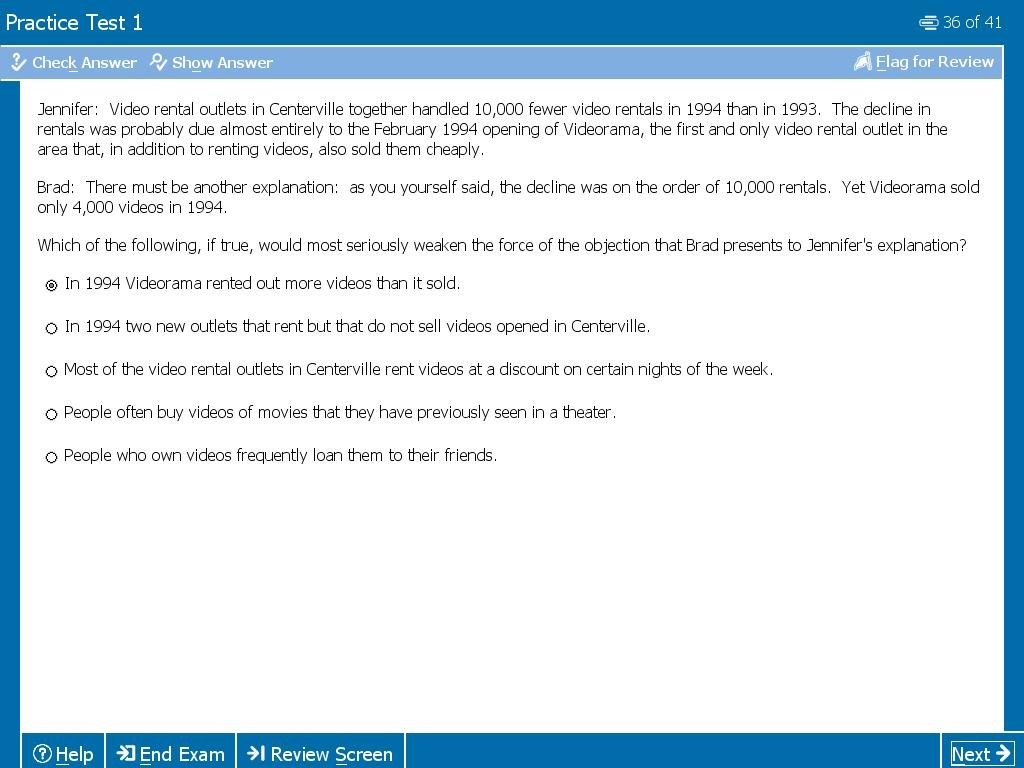Choose answer about discount on certain nights

click(x=52, y=372)
